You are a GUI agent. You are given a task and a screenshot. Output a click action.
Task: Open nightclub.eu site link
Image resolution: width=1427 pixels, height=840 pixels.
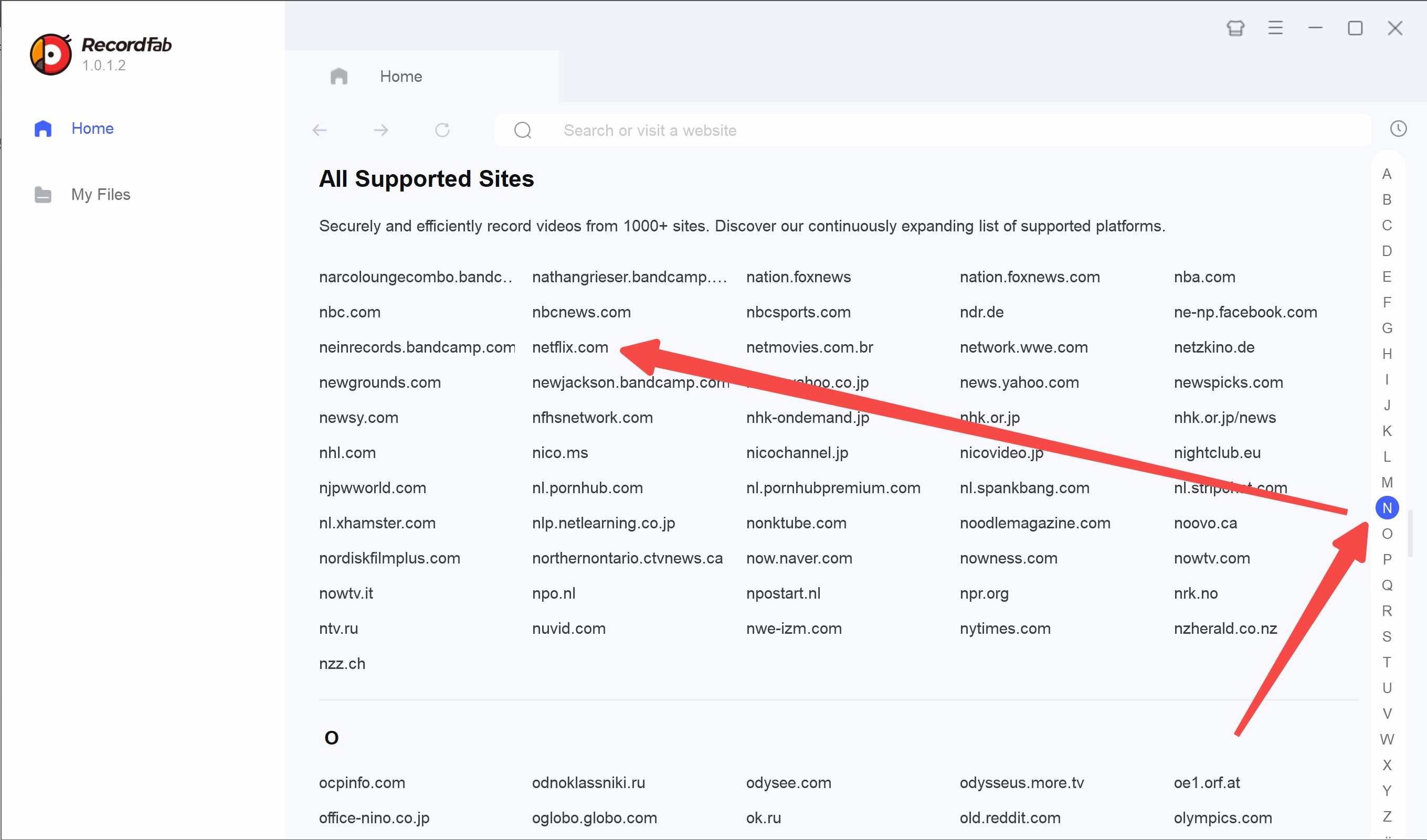(x=1217, y=452)
